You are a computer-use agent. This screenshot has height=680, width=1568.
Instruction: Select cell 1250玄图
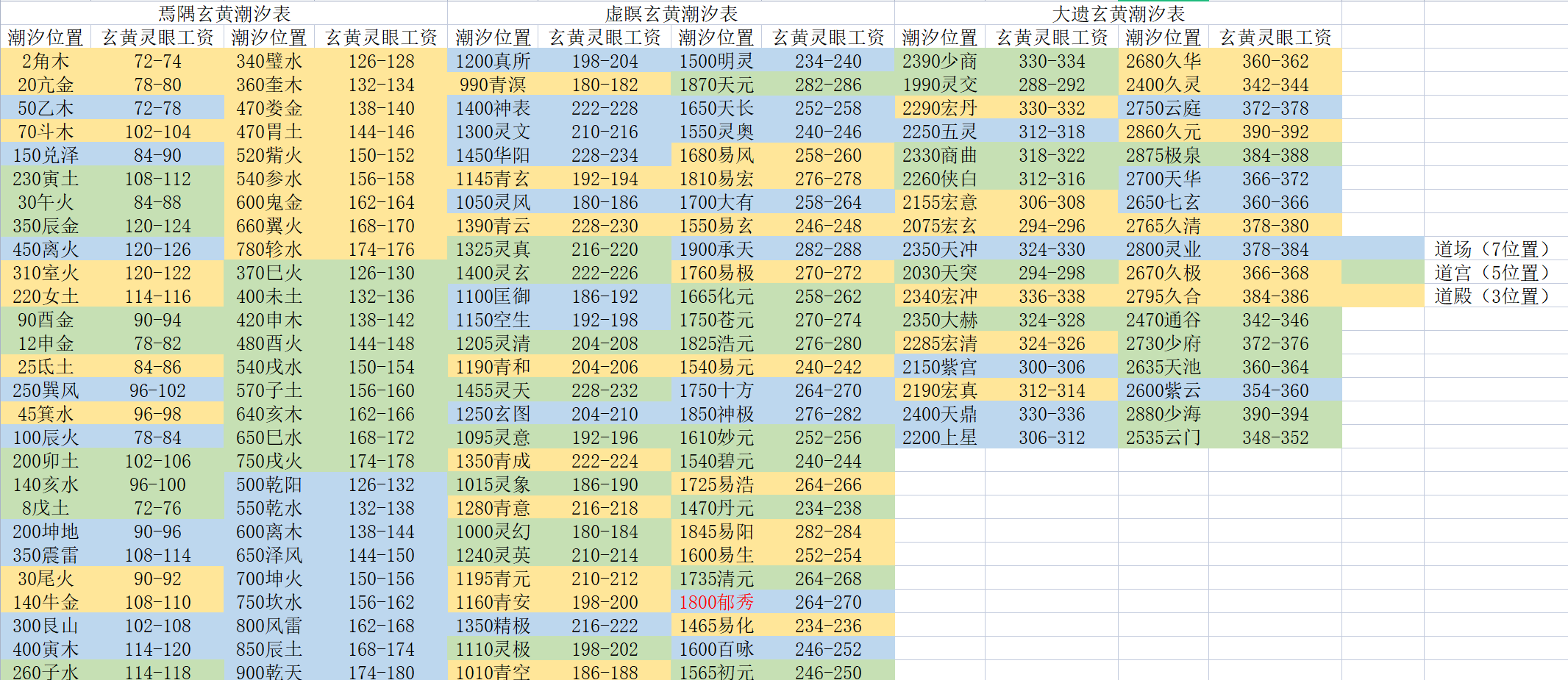coord(493,413)
